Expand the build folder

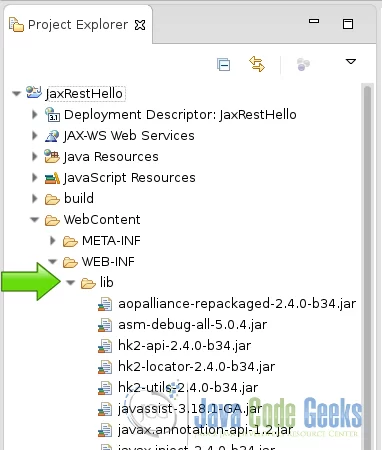pos(34,199)
